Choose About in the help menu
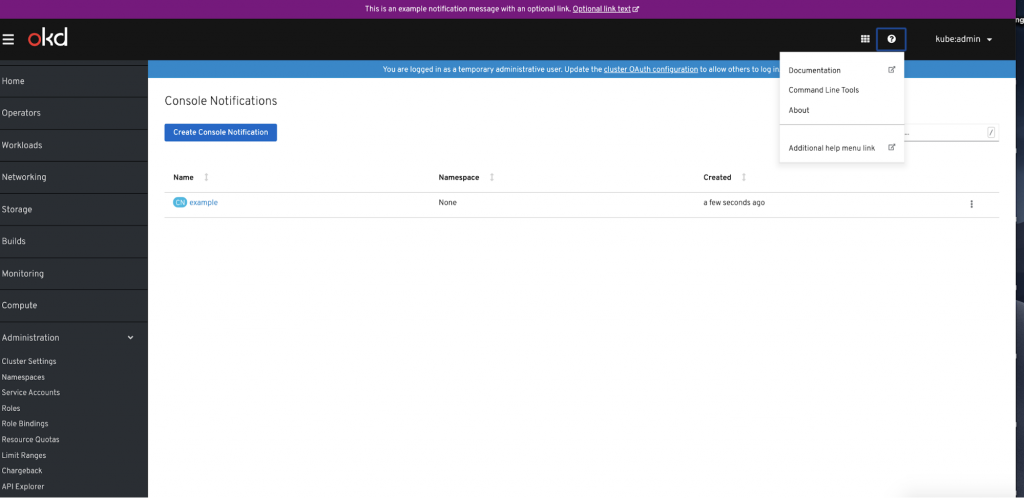The width and height of the screenshot is (1024, 498). (799, 110)
